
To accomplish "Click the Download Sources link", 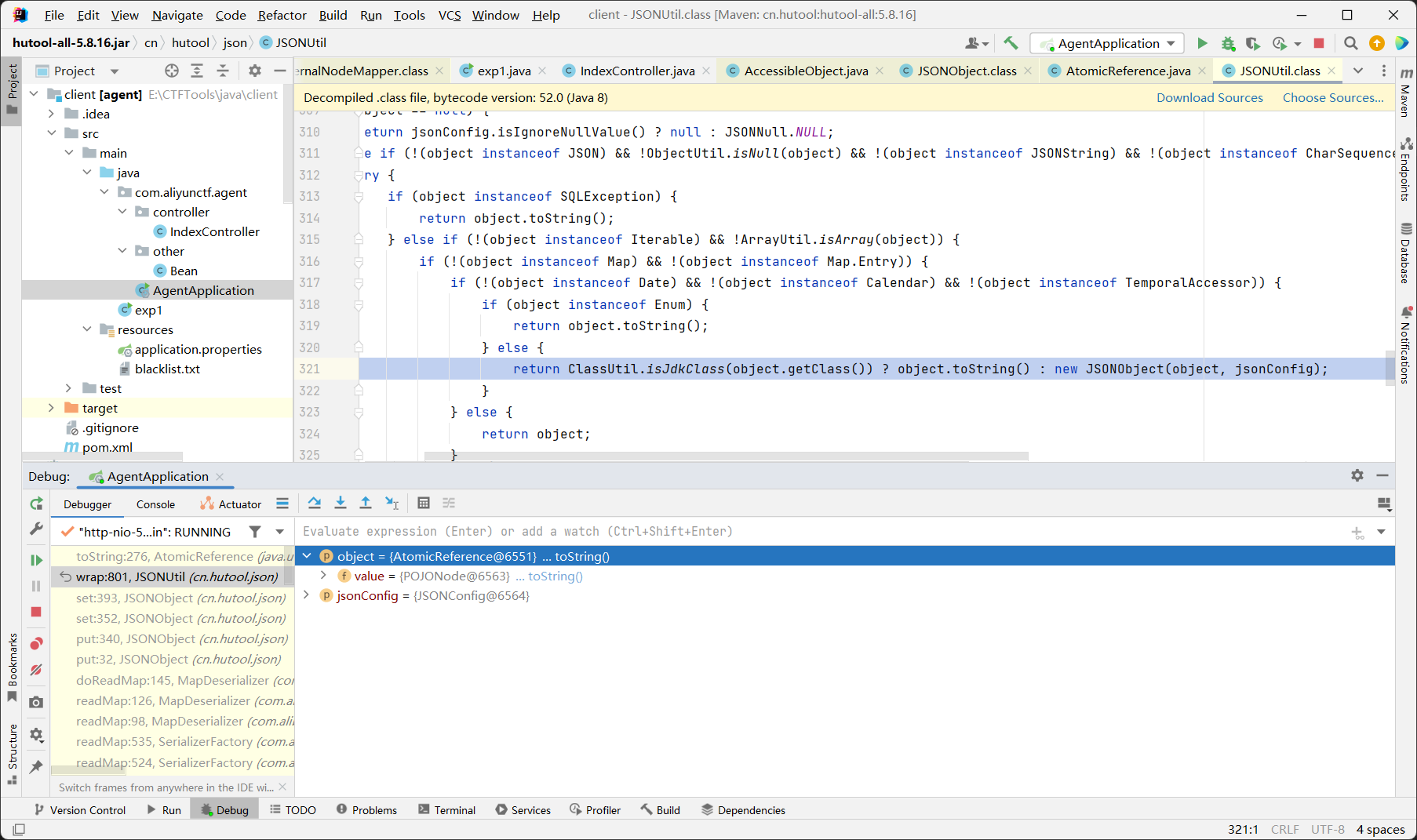I will [1209, 97].
